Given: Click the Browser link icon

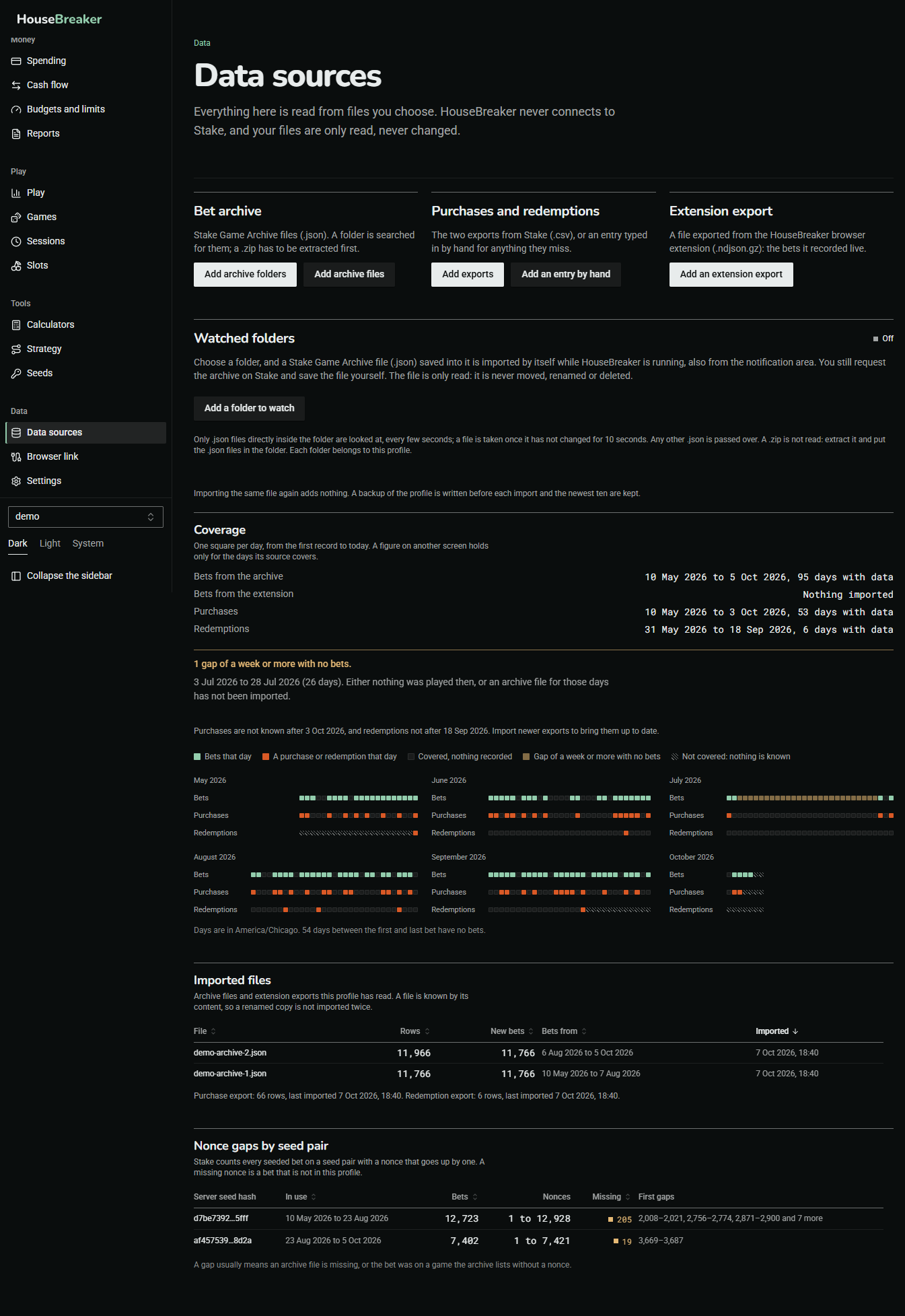Looking at the screenshot, I should 16,457.
